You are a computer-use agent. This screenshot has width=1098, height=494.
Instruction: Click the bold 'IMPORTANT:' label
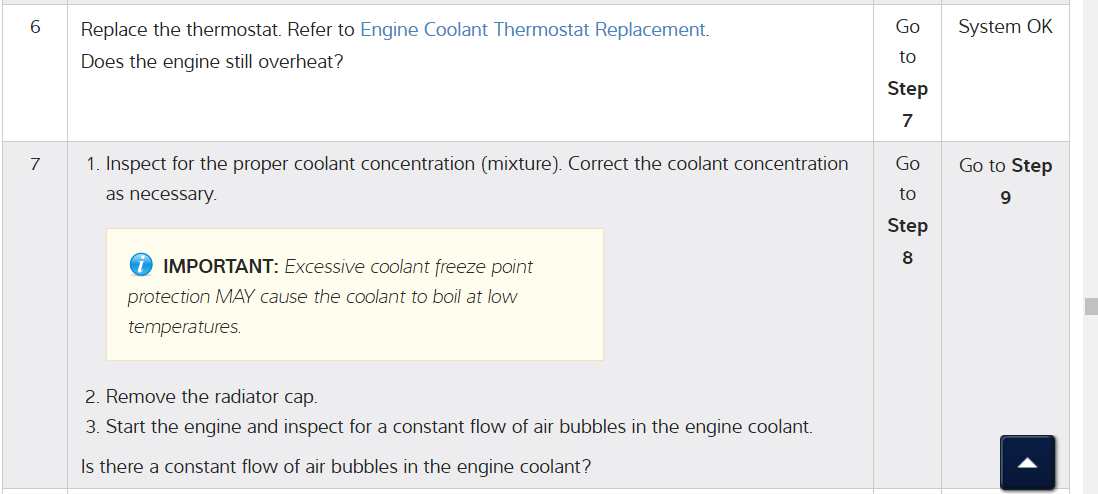click(x=221, y=267)
